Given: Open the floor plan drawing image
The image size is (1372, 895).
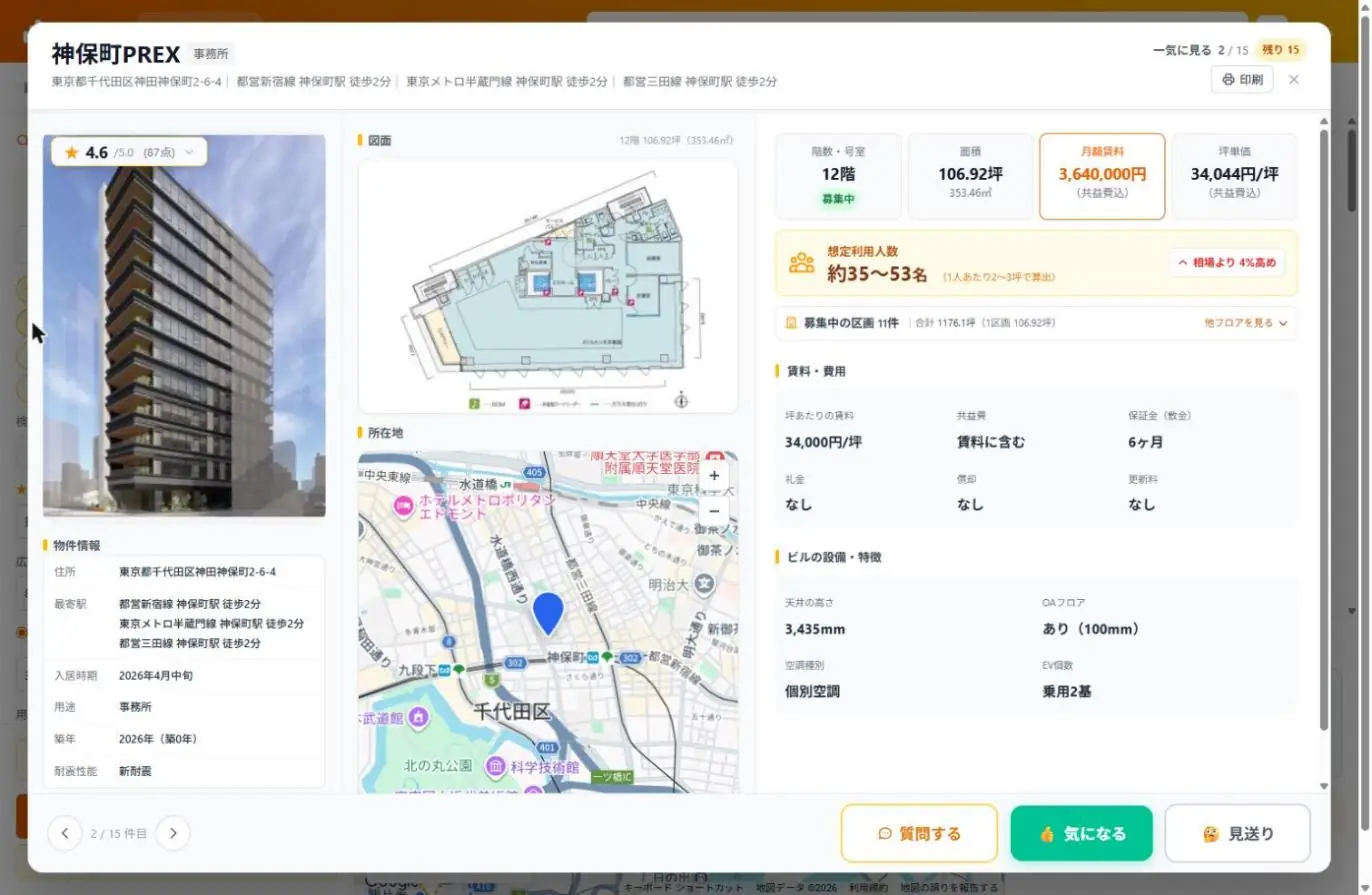Looking at the screenshot, I should point(548,286).
